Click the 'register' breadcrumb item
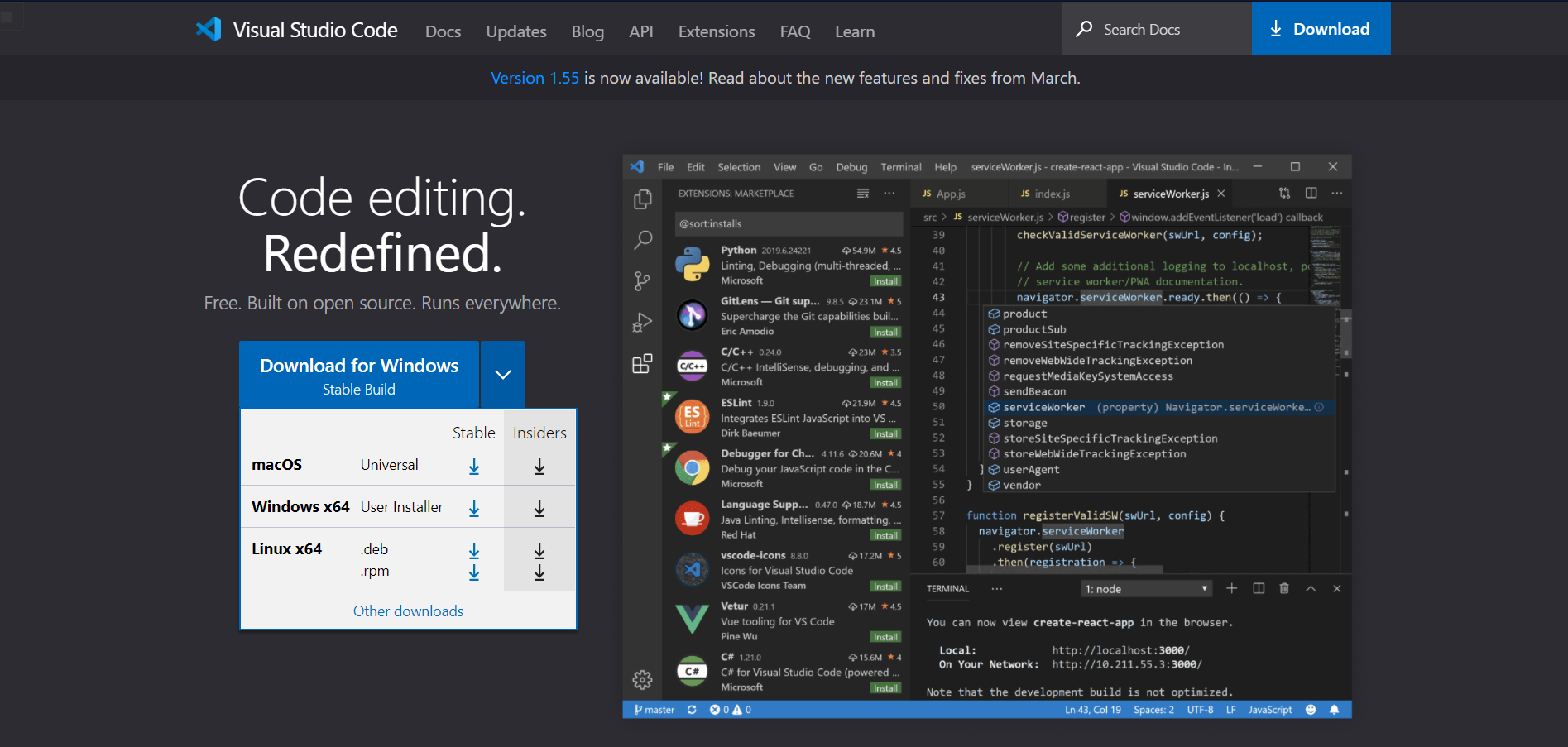The height and width of the screenshot is (747, 1568). click(1081, 218)
